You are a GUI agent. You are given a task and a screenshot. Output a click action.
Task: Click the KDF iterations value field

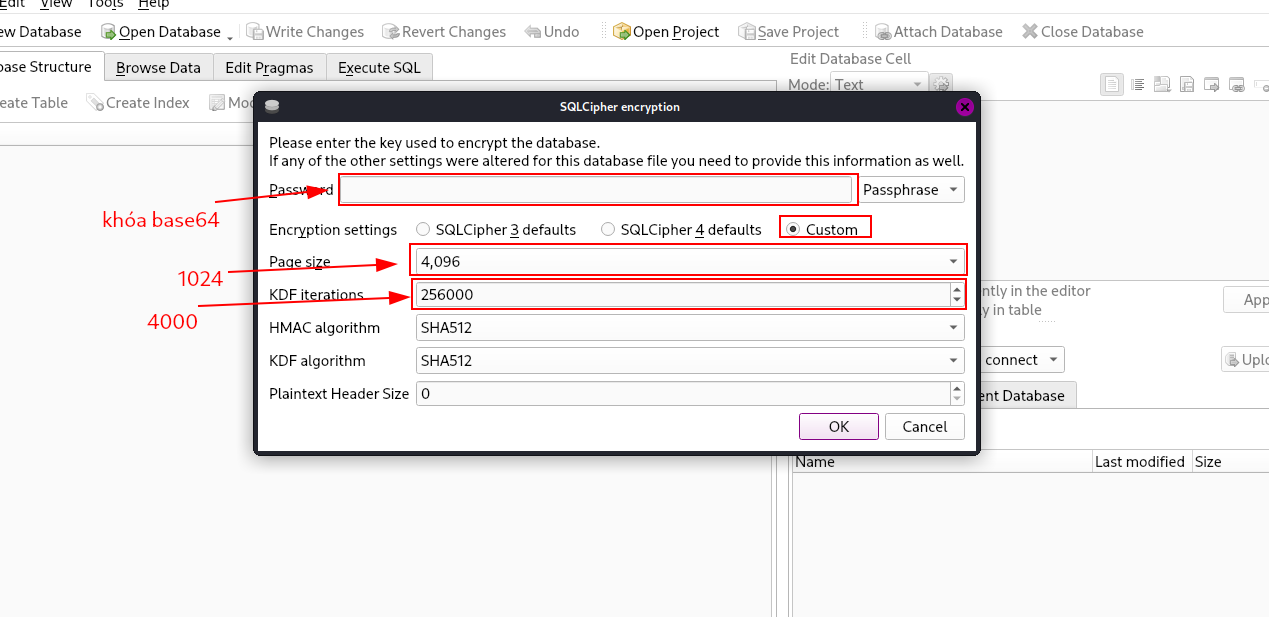pyautogui.click(x=682, y=295)
